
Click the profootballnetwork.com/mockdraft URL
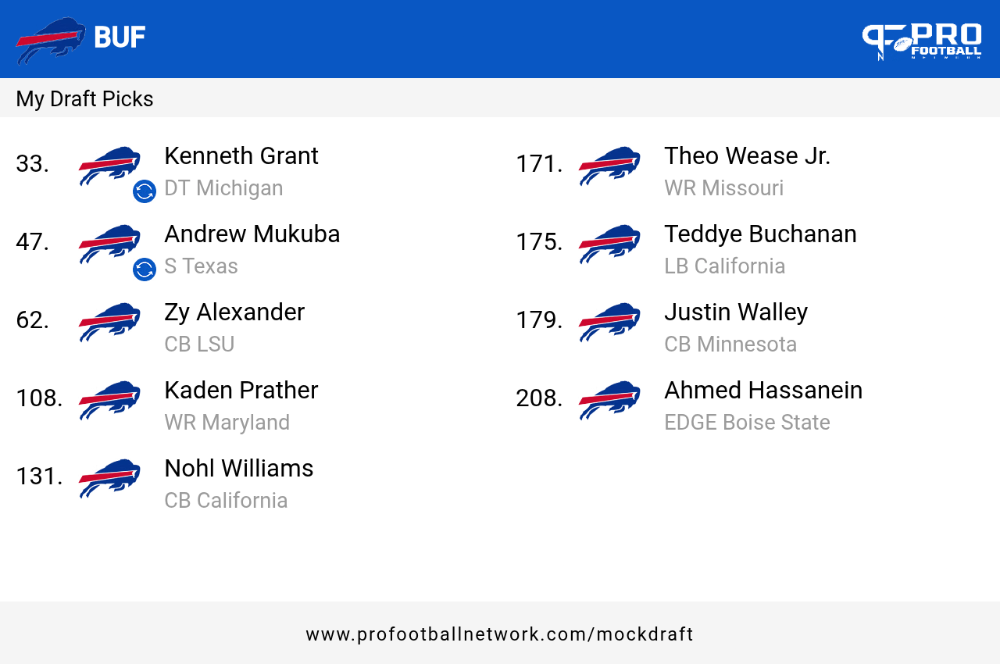pos(499,634)
